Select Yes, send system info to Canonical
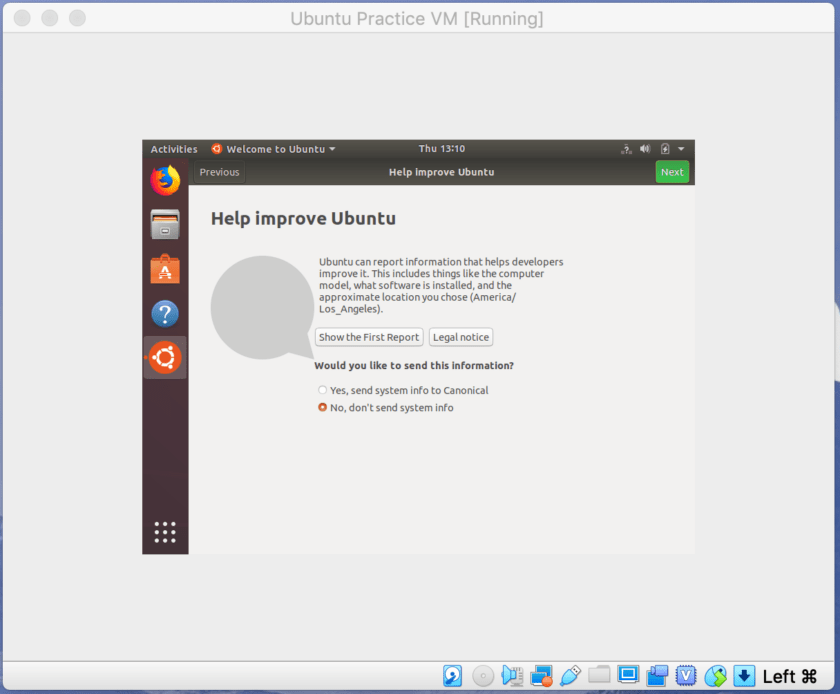Image resolution: width=840 pixels, height=694 pixels. click(x=403, y=390)
